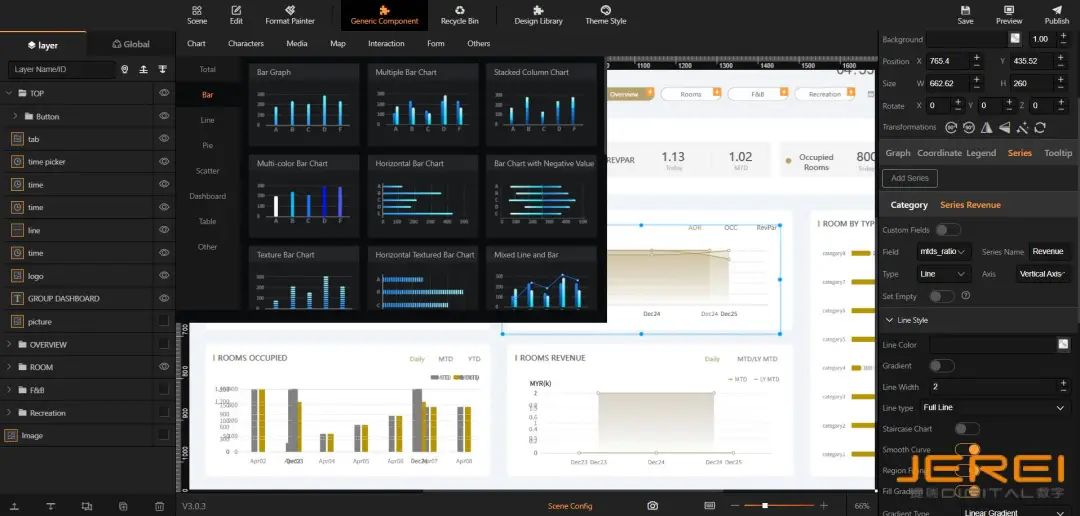Viewport: 1080px width, 516px height.
Task: Expand the Button folder
Action: click(15, 116)
